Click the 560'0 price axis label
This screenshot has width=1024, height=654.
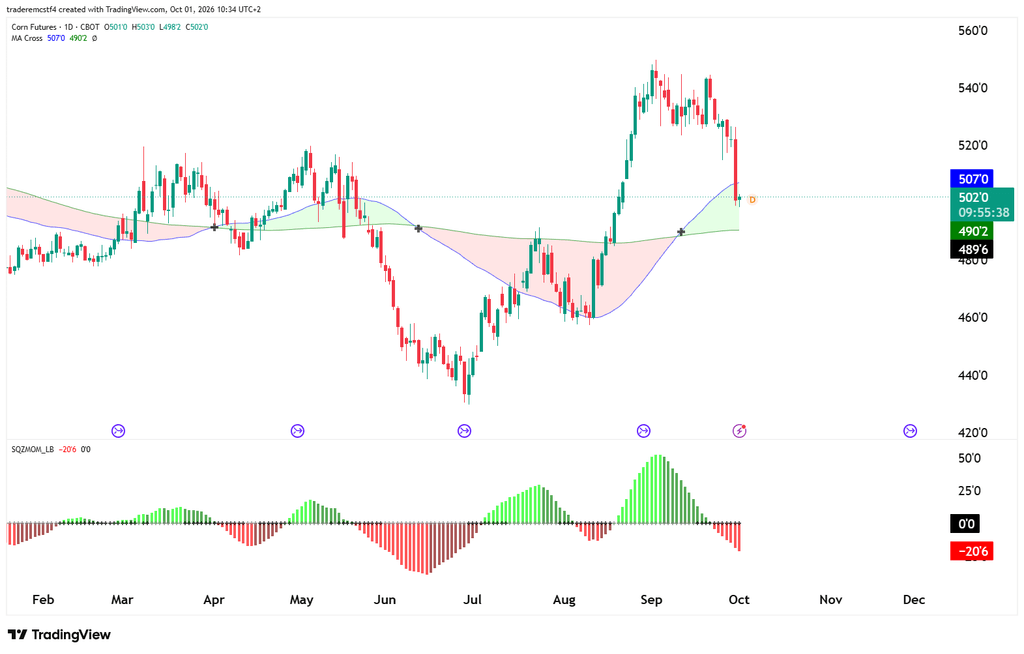click(x=972, y=31)
